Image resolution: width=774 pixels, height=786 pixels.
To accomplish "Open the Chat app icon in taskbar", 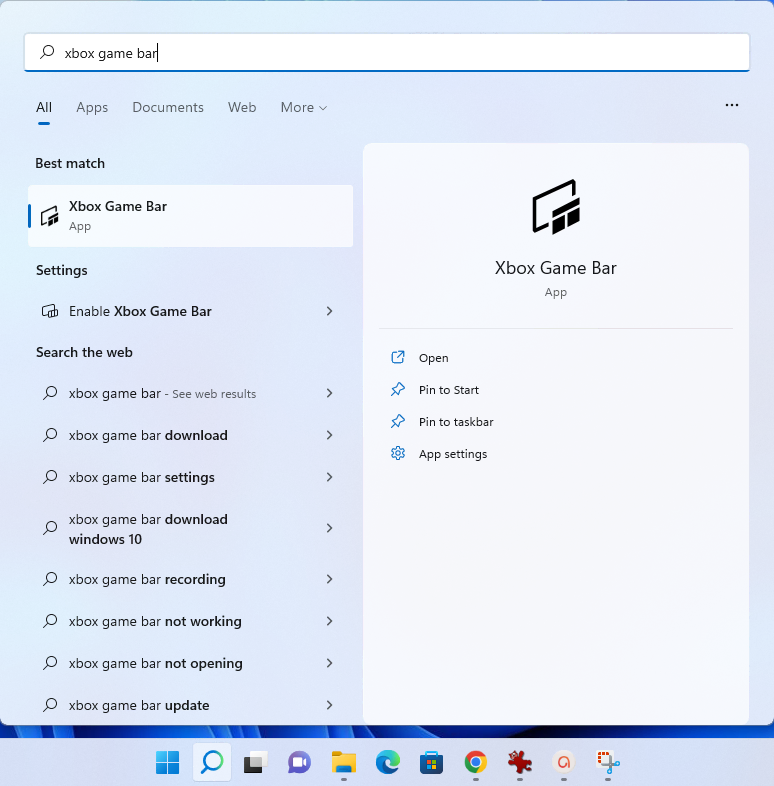I will 299,762.
